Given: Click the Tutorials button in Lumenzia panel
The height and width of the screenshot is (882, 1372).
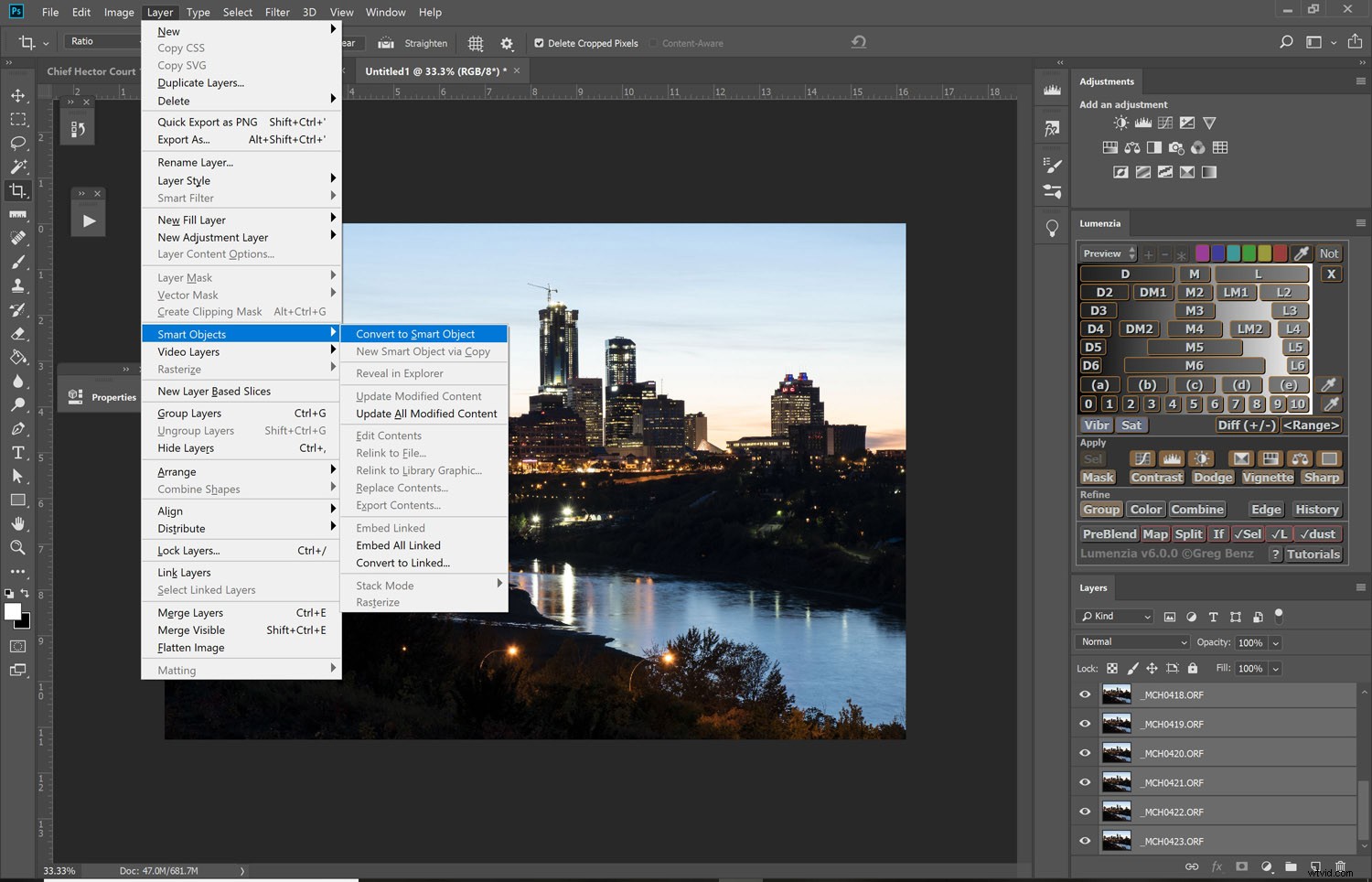Looking at the screenshot, I should pyautogui.click(x=1313, y=554).
